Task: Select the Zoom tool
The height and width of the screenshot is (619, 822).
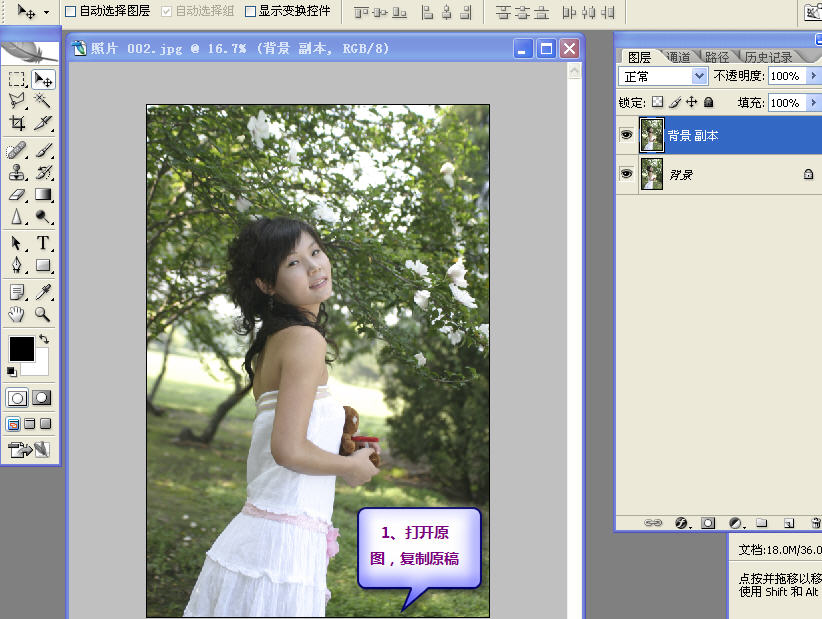Action: pos(43,314)
